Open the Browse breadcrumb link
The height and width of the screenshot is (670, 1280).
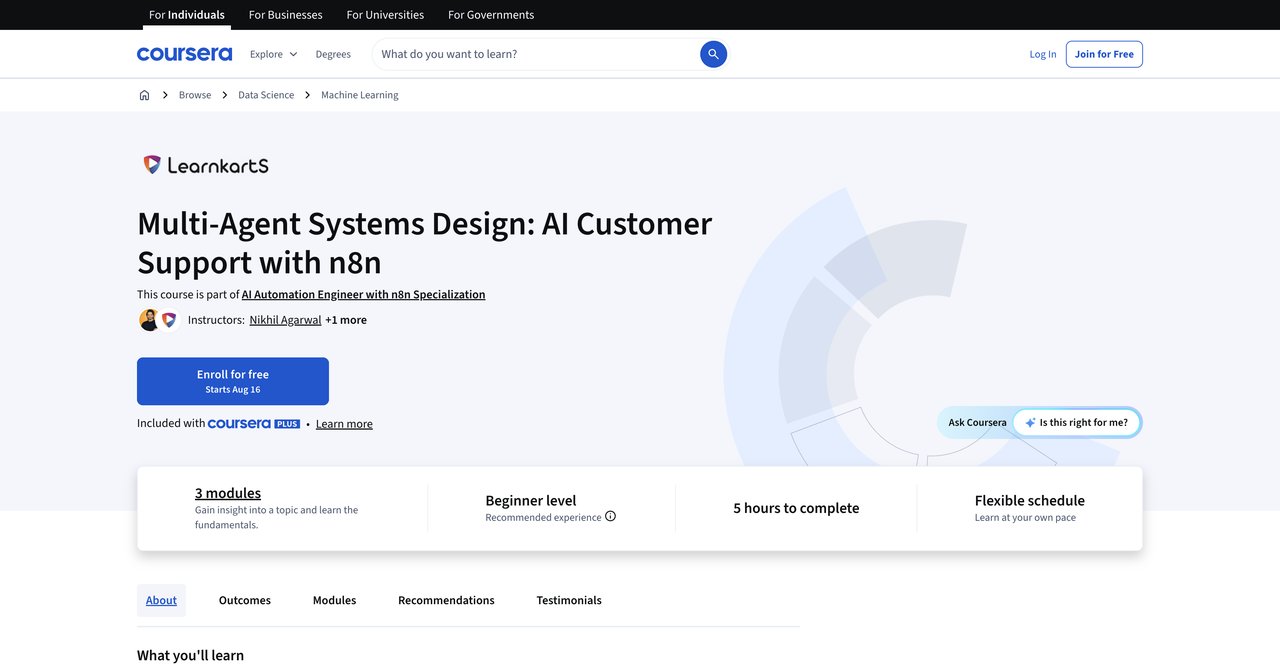coord(195,95)
